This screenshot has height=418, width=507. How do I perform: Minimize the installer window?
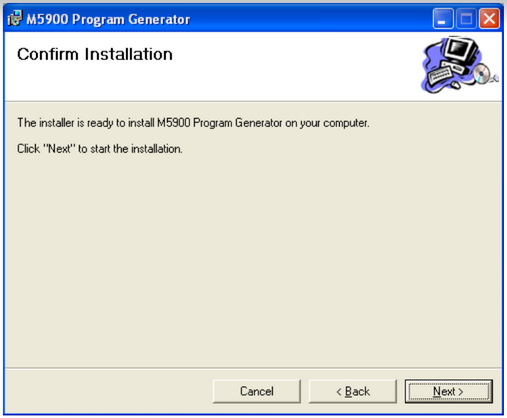(443, 19)
